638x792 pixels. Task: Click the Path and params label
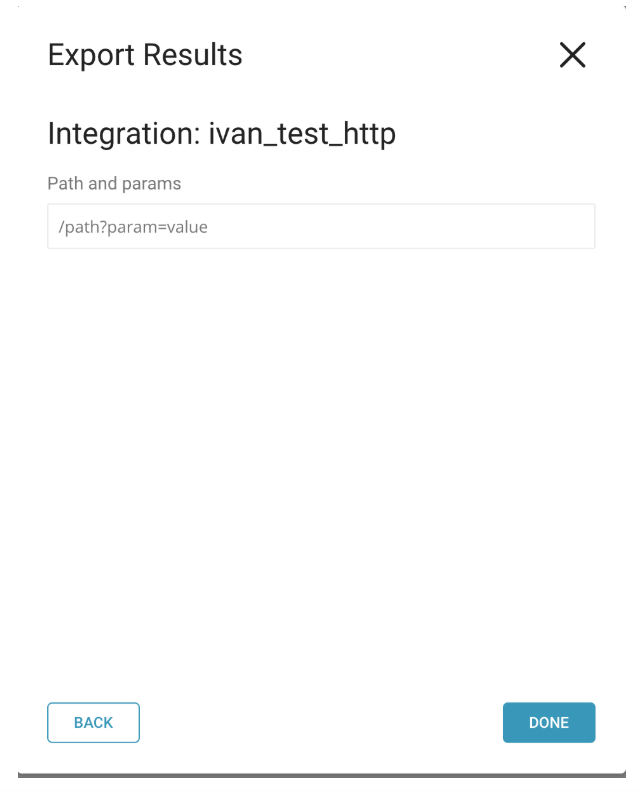coord(114,184)
